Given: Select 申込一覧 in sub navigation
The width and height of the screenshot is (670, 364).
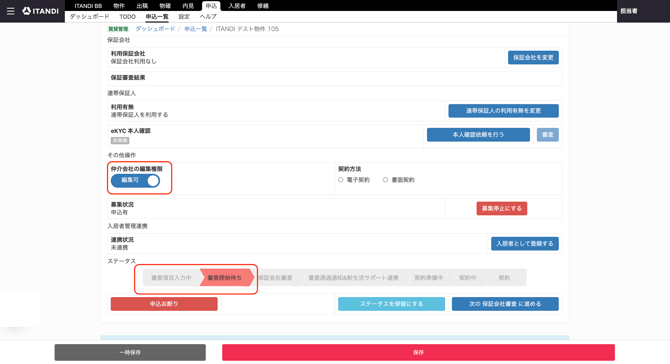Looking at the screenshot, I should click(157, 17).
